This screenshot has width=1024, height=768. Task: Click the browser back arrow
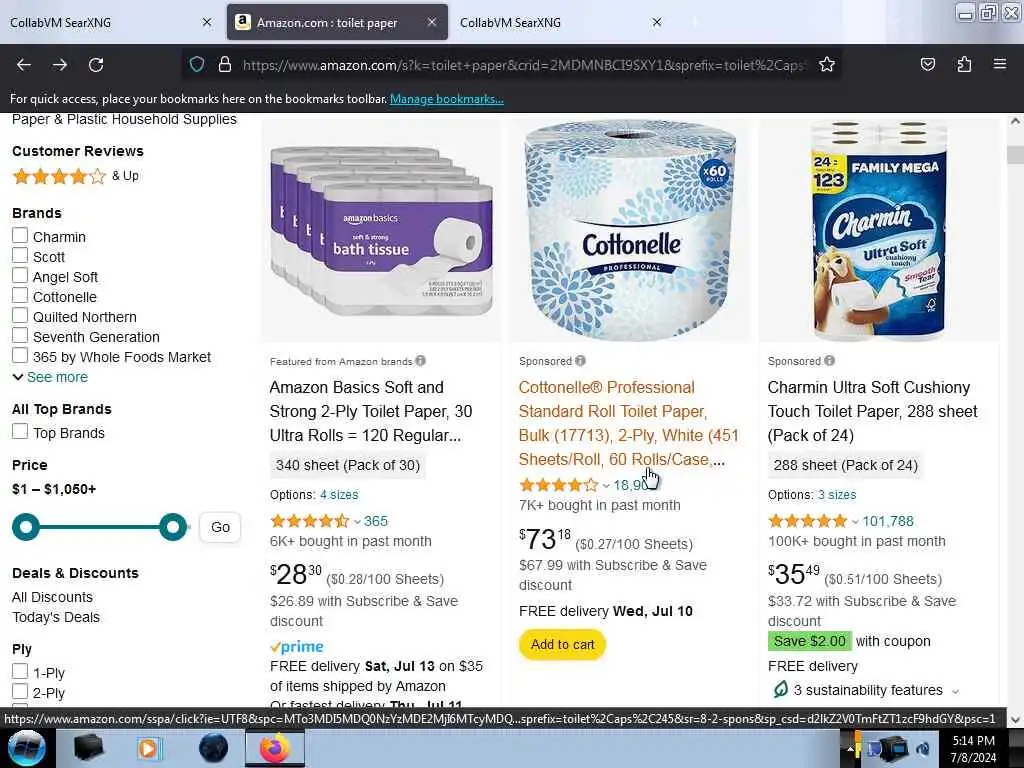click(24, 65)
